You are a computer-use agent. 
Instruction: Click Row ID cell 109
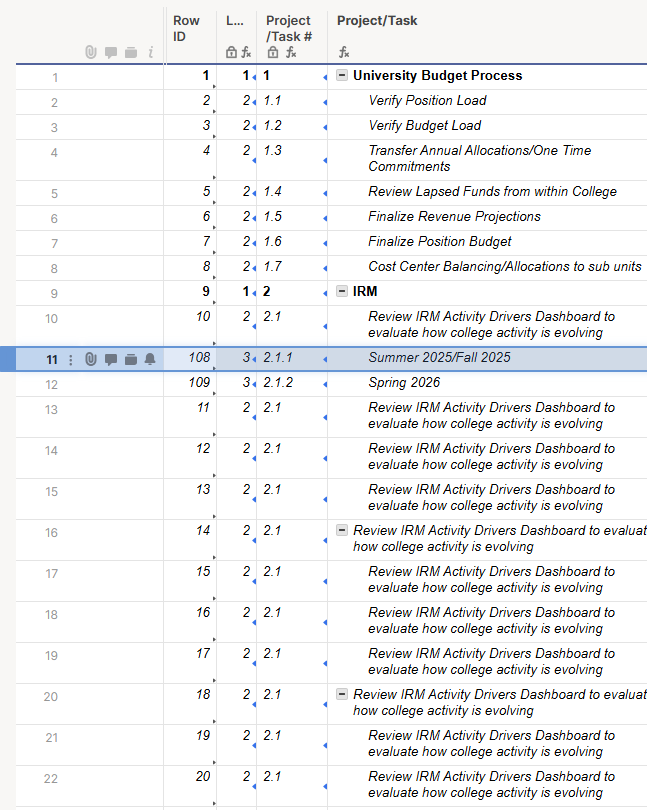[190, 384]
